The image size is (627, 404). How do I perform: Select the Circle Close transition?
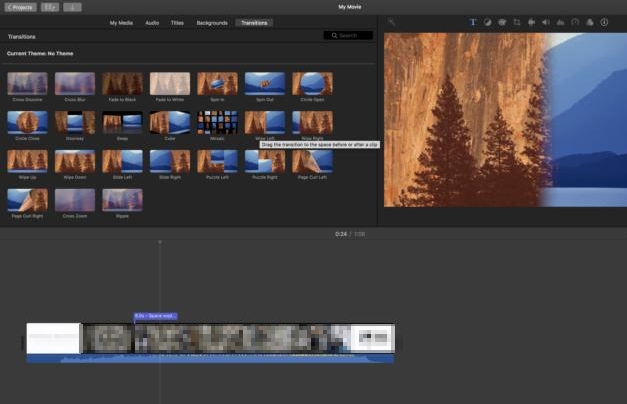27,122
